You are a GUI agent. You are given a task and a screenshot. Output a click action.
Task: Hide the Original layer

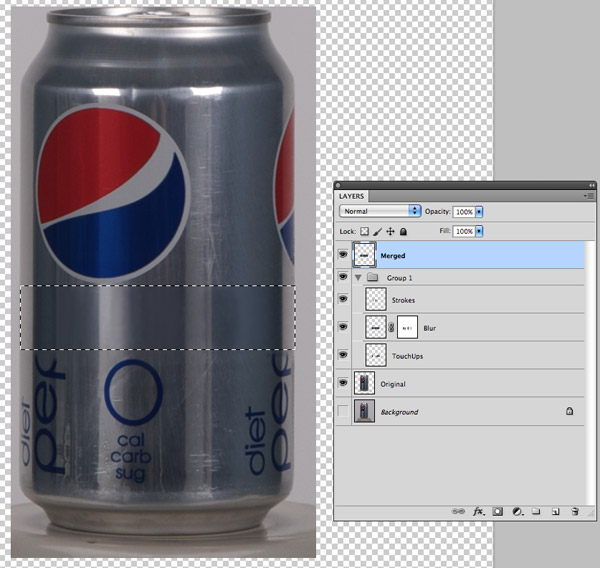coord(343,382)
